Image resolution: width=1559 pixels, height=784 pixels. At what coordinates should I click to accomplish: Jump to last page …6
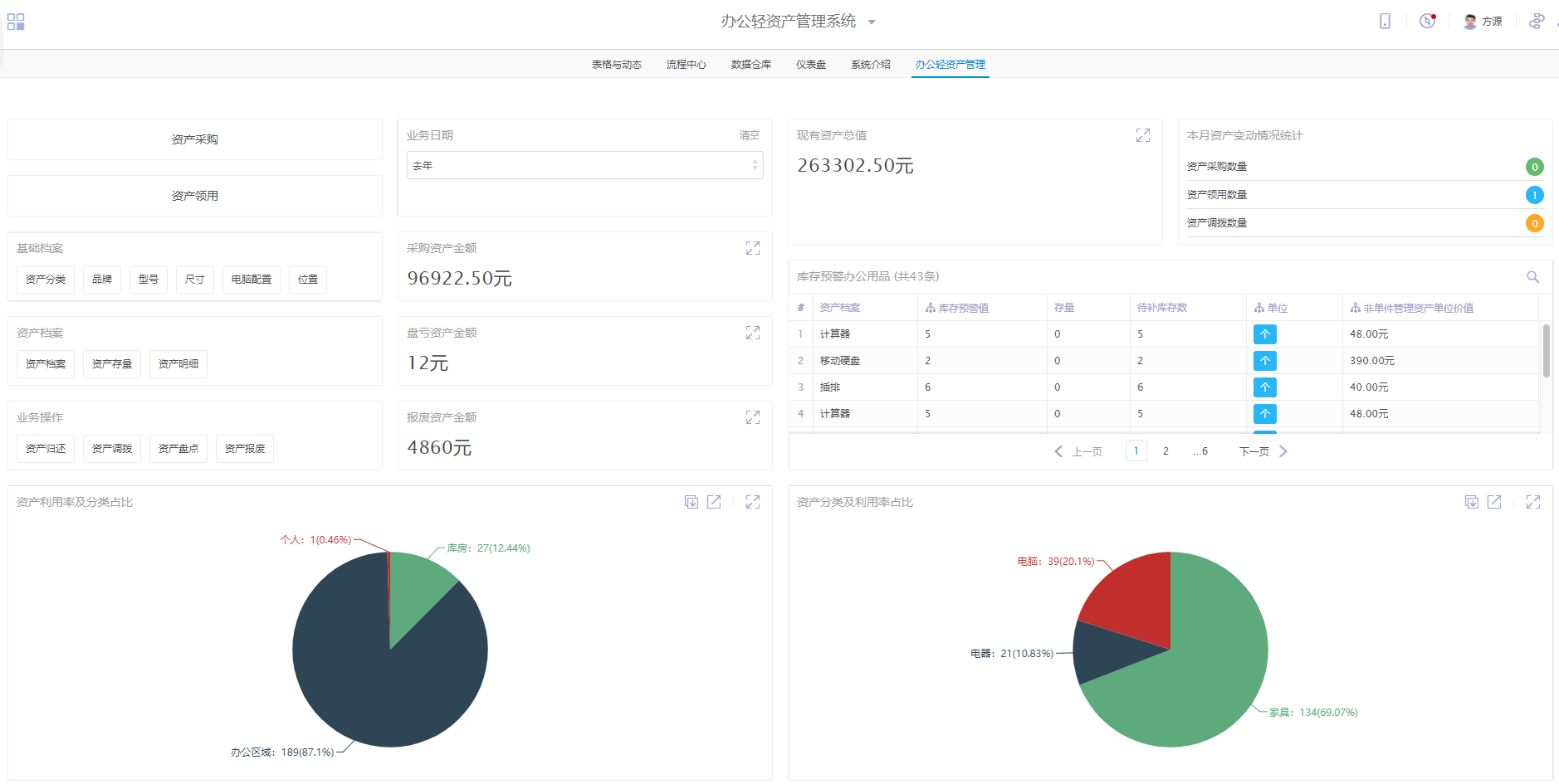click(1200, 451)
